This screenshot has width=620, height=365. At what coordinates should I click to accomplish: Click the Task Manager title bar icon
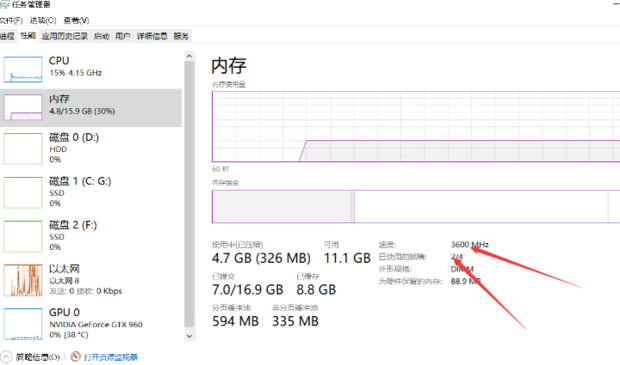(4, 4)
